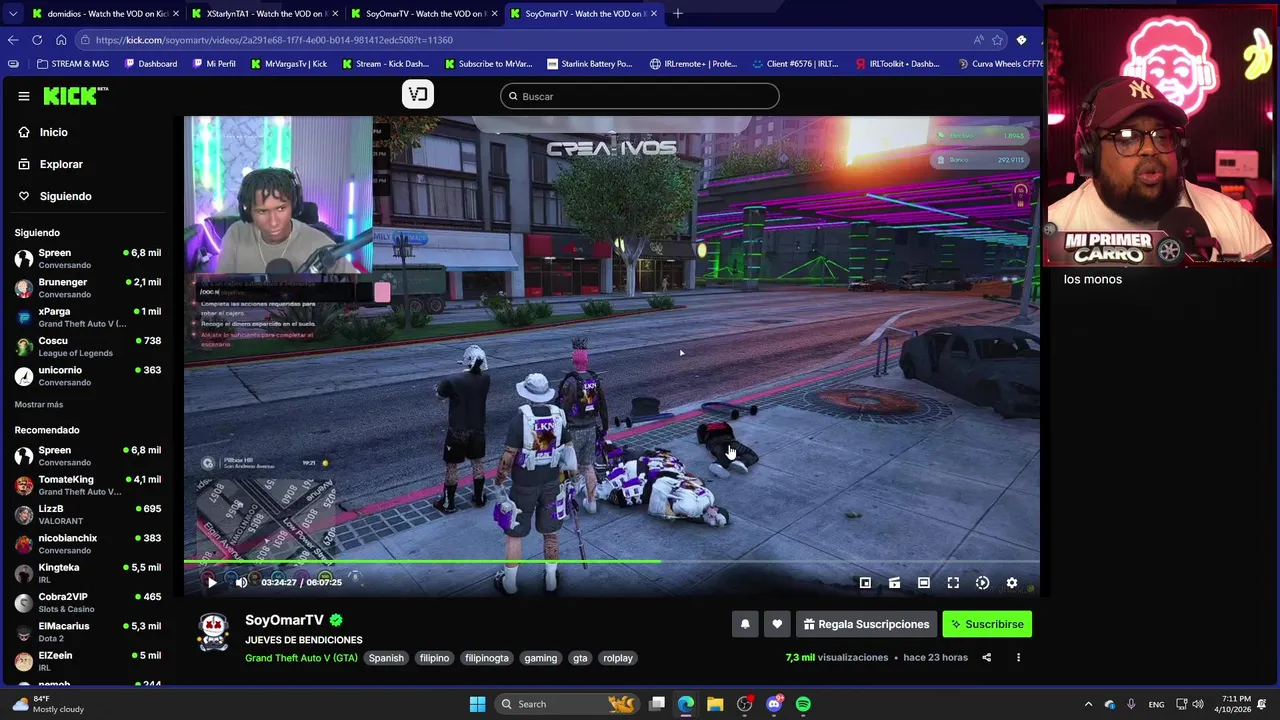This screenshot has width=1280, height=720.
Task: Select the filipinogta tag
Action: (487, 658)
